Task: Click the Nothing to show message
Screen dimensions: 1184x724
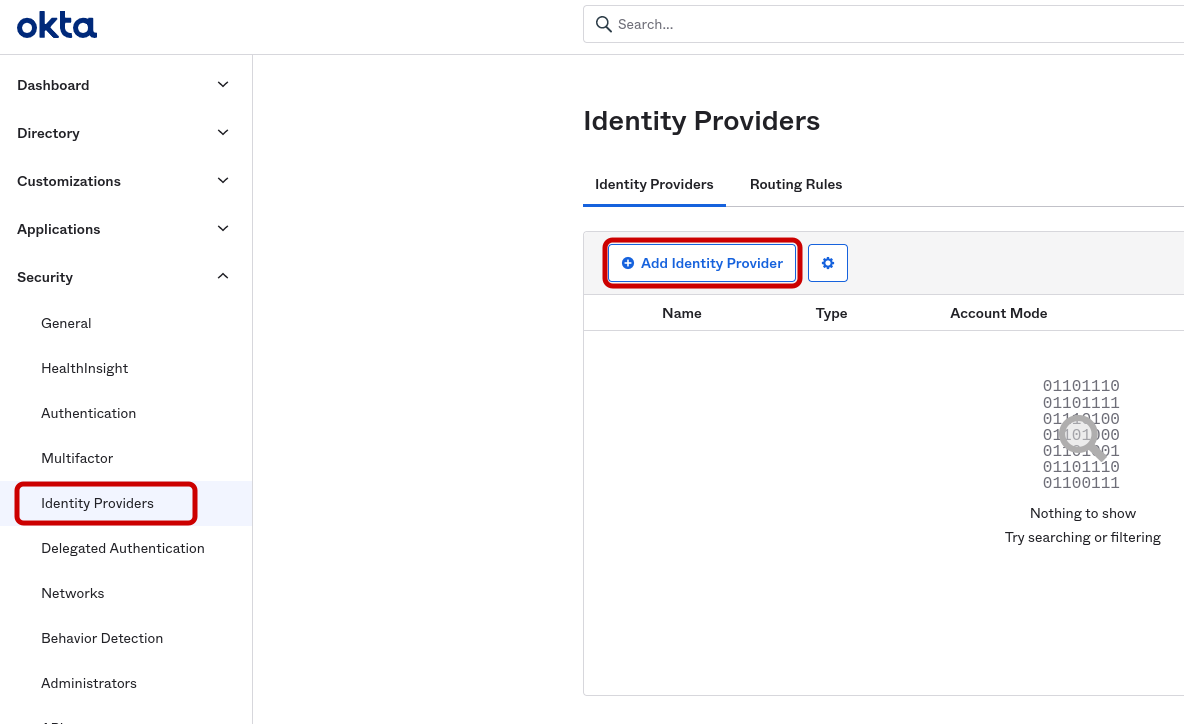Action: click(1083, 513)
